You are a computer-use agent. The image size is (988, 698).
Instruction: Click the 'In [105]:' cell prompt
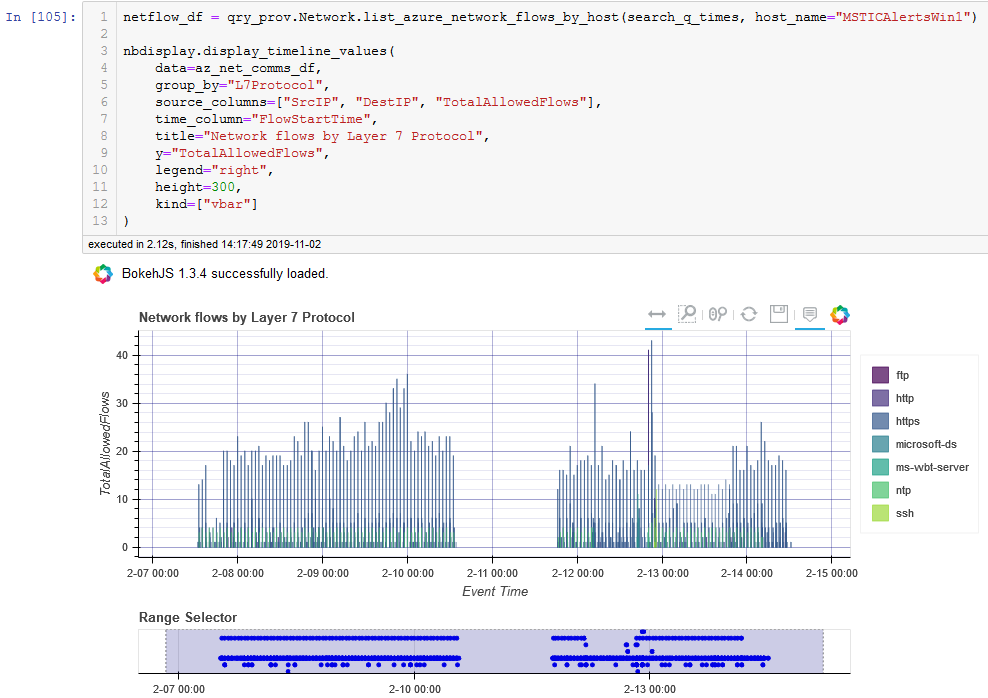pyautogui.click(x=41, y=17)
